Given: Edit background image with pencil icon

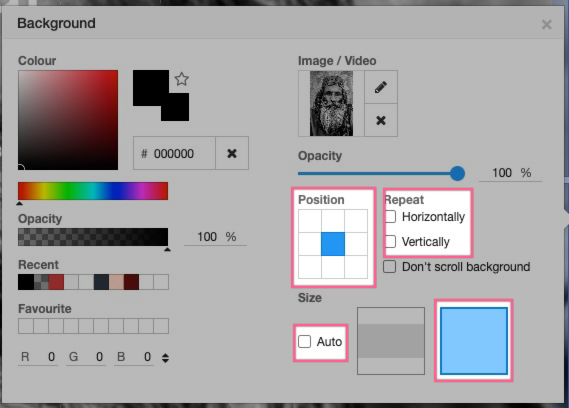Looking at the screenshot, I should tap(381, 87).
